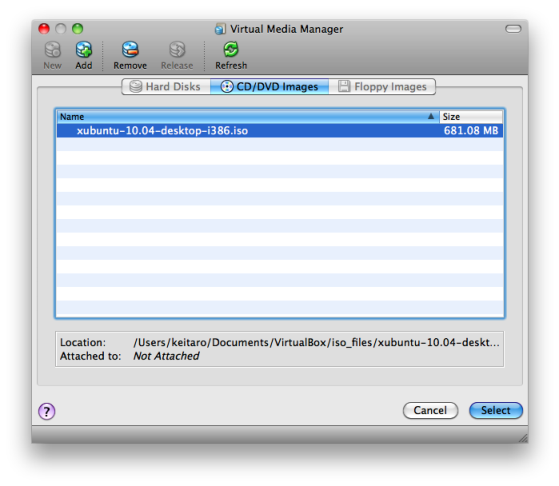
Task: Click the toolbar toggle pill in title bar
Action: pos(513,29)
